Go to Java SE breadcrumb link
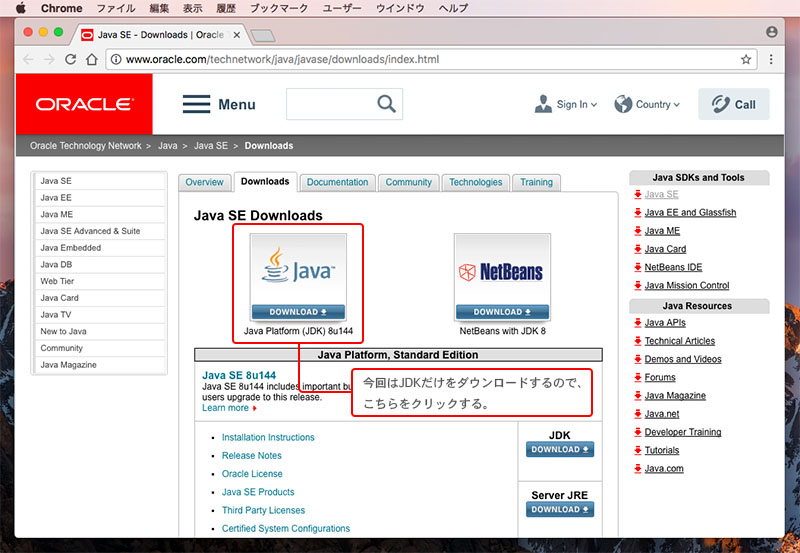800x553 pixels. (x=211, y=146)
